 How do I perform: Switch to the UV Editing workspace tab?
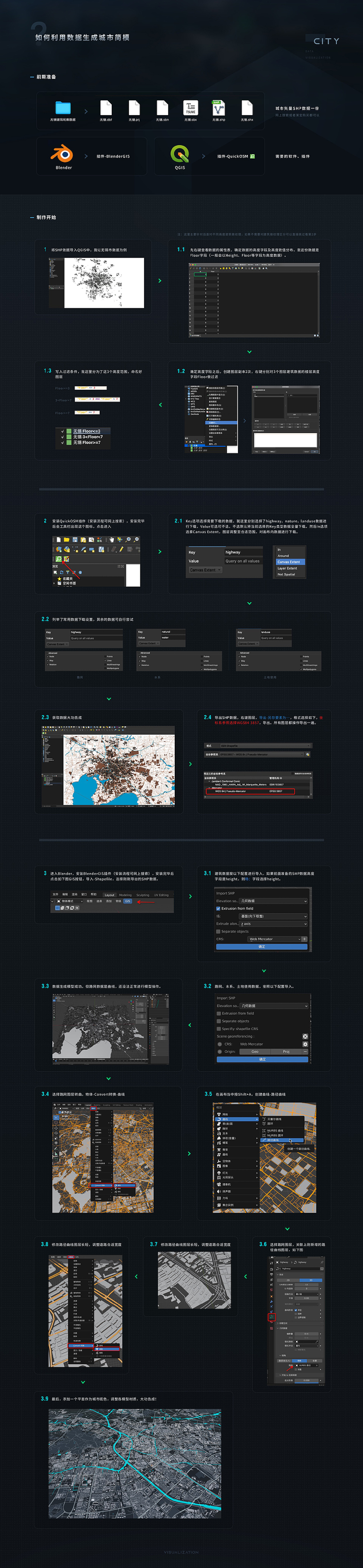(161, 895)
